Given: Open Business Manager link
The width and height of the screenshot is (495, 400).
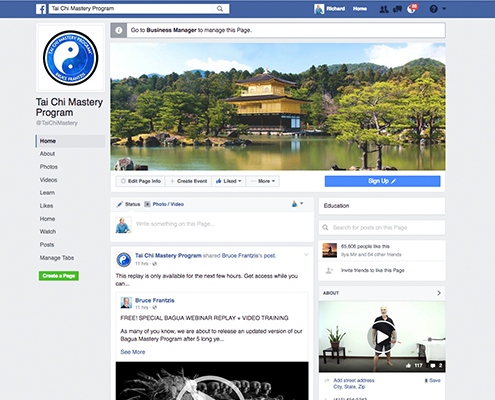Looking at the screenshot, I should tap(171, 30).
